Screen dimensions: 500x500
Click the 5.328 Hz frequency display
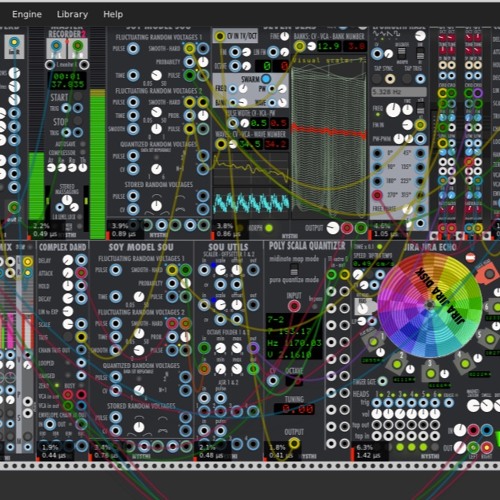click(399, 92)
